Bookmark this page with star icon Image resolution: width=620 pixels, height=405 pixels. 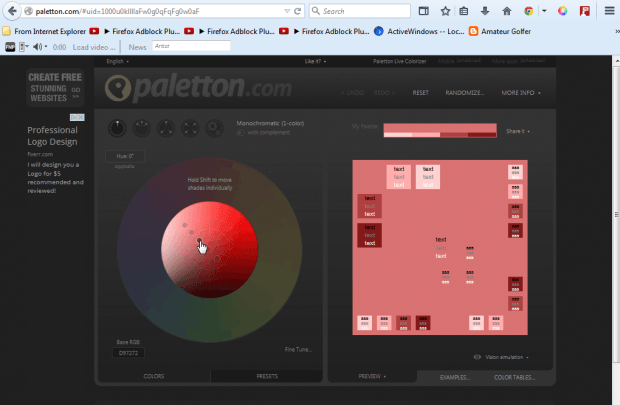click(445, 11)
